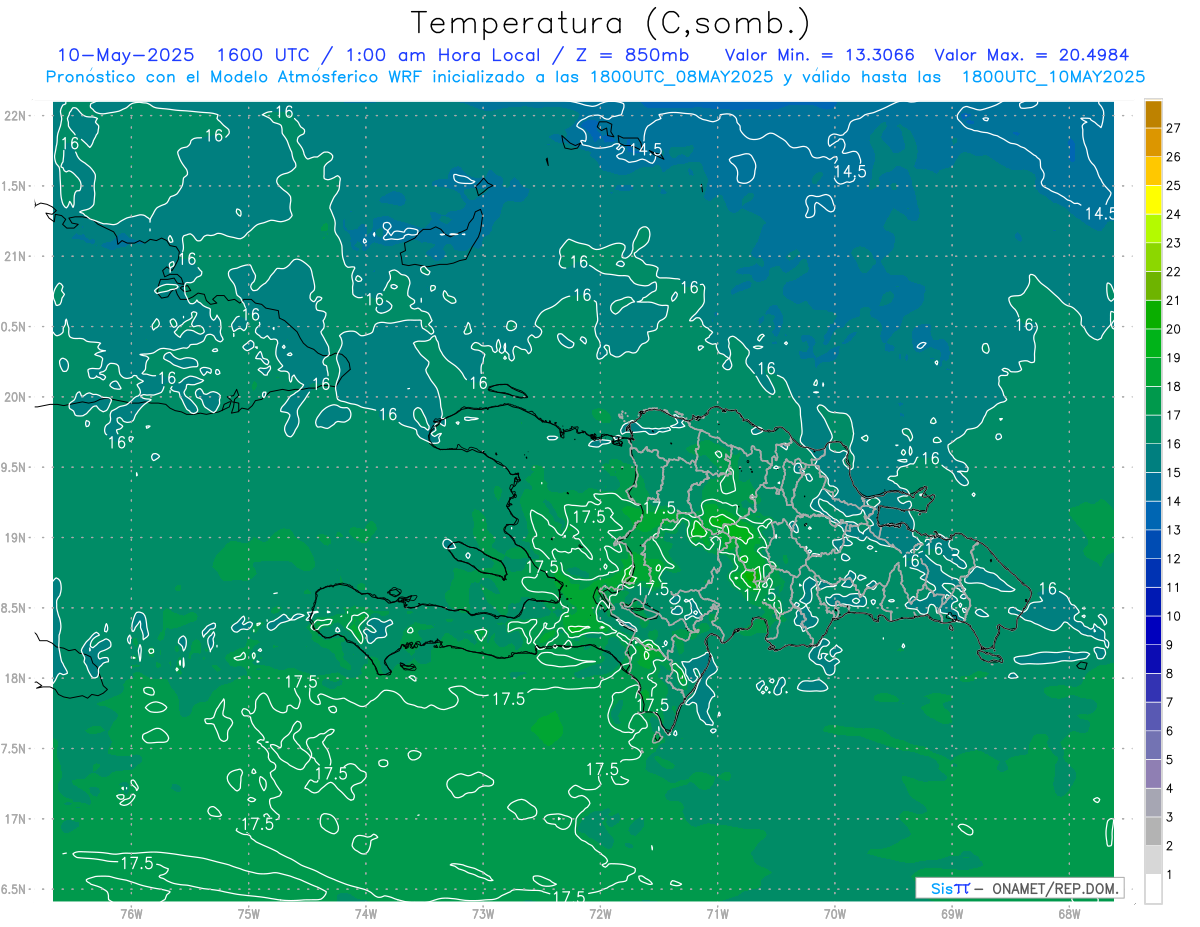This screenshot has width=1200, height=927.
Task: Click the color scale label '20'
Action: click(1174, 329)
